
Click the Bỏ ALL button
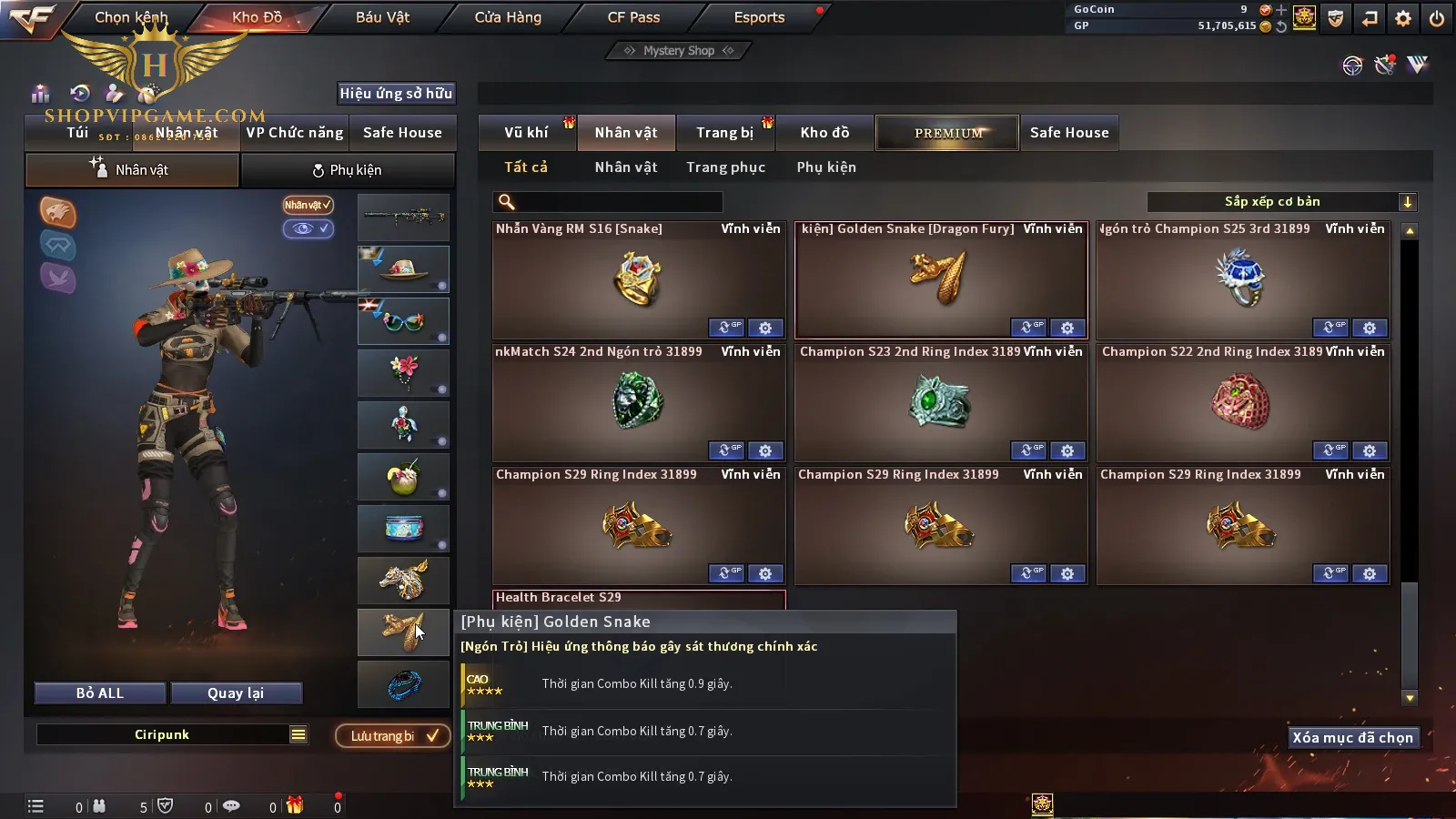point(100,693)
